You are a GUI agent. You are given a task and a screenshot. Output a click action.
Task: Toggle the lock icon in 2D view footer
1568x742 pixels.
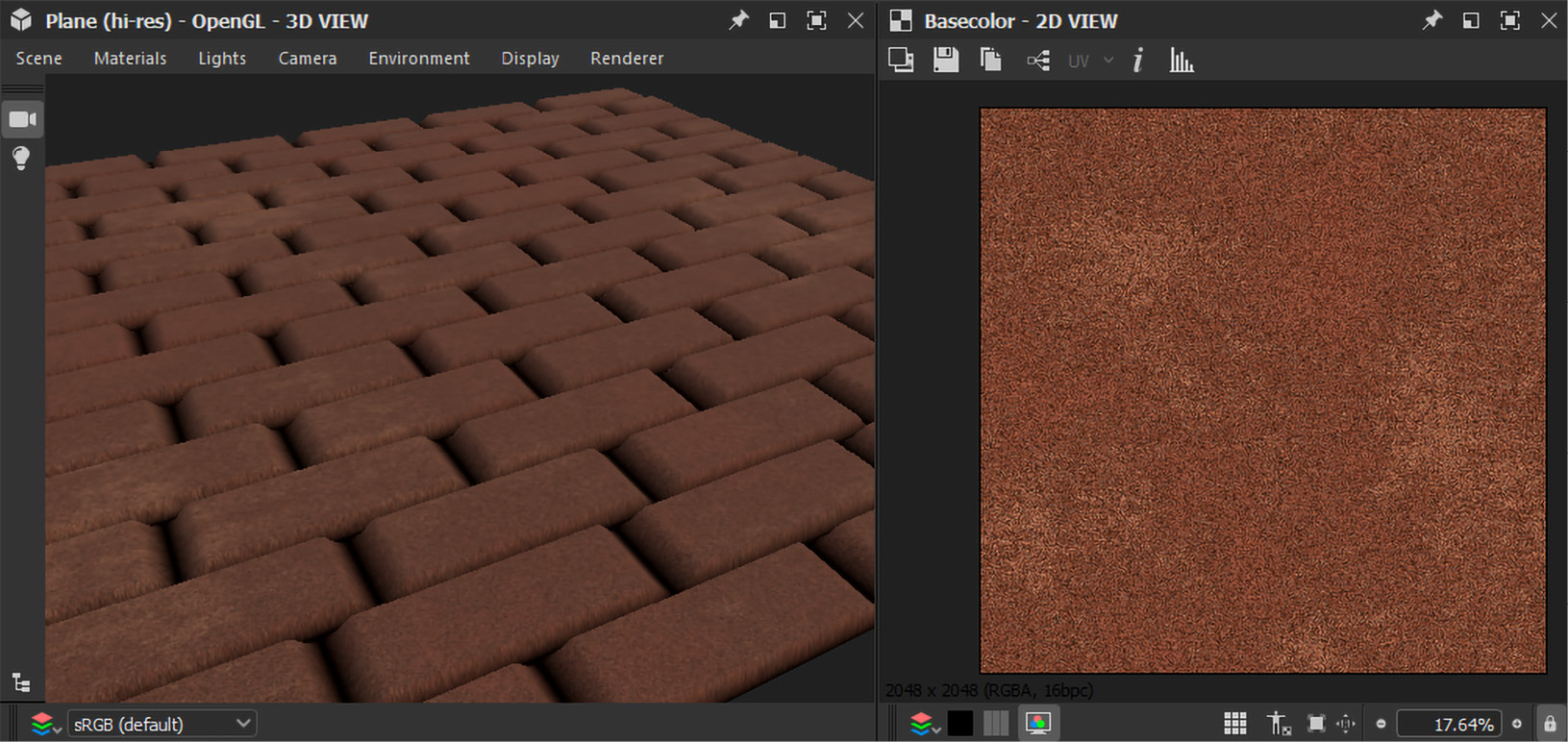pos(1550,723)
